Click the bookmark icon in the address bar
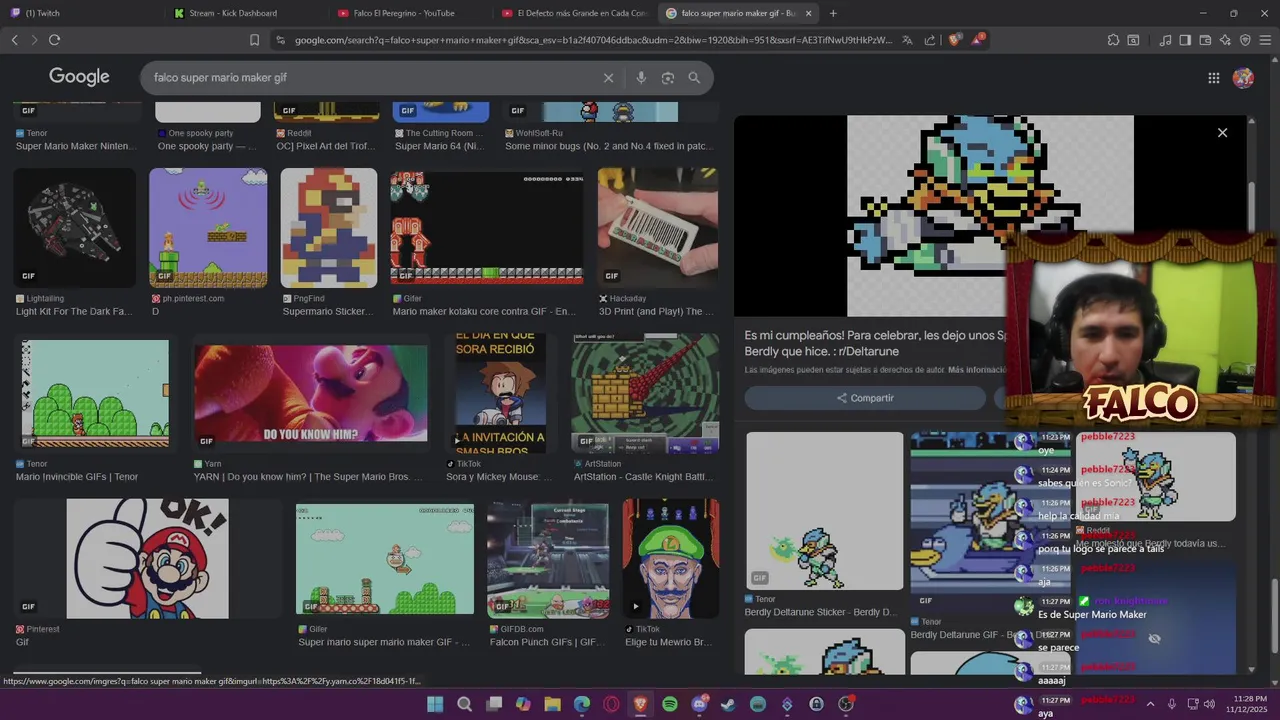This screenshot has height=720, width=1280. (254, 40)
